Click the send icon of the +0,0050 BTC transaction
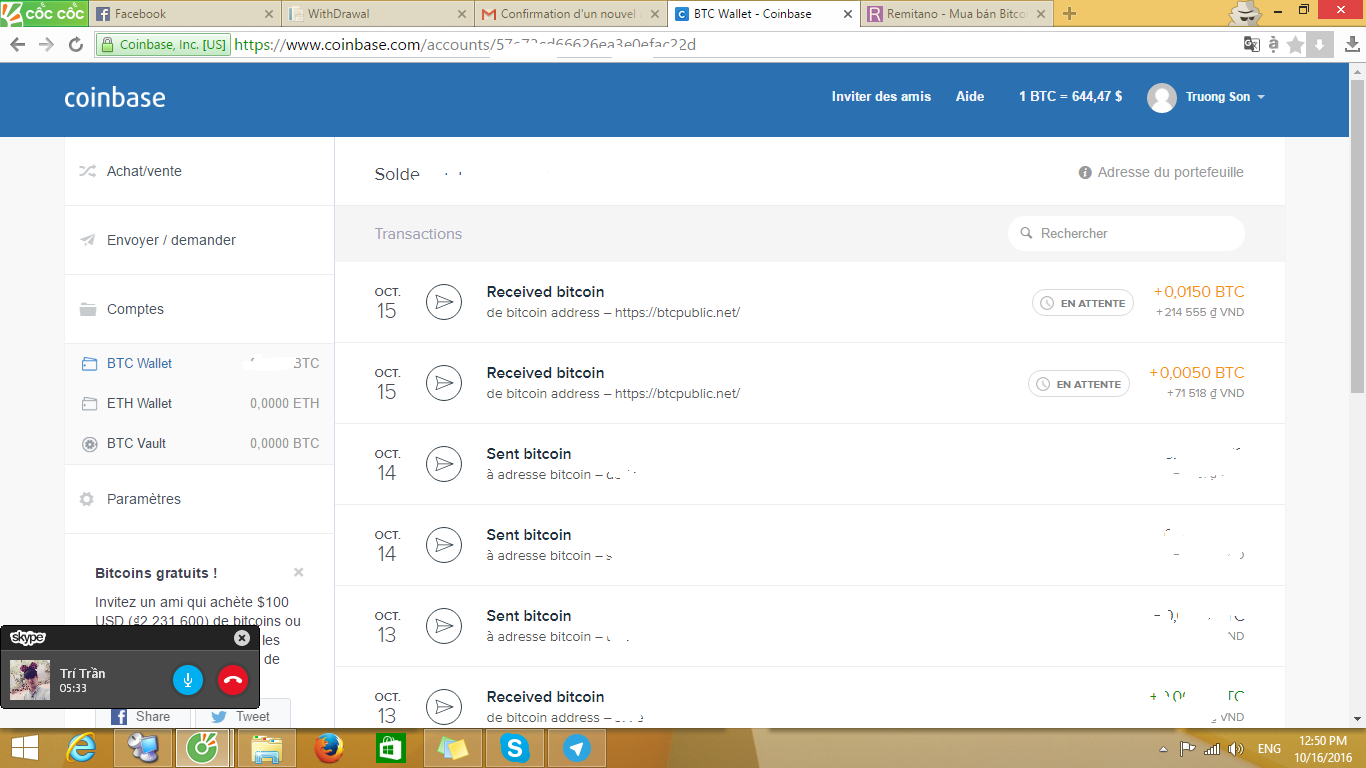The height and width of the screenshot is (768, 1366). (x=443, y=383)
